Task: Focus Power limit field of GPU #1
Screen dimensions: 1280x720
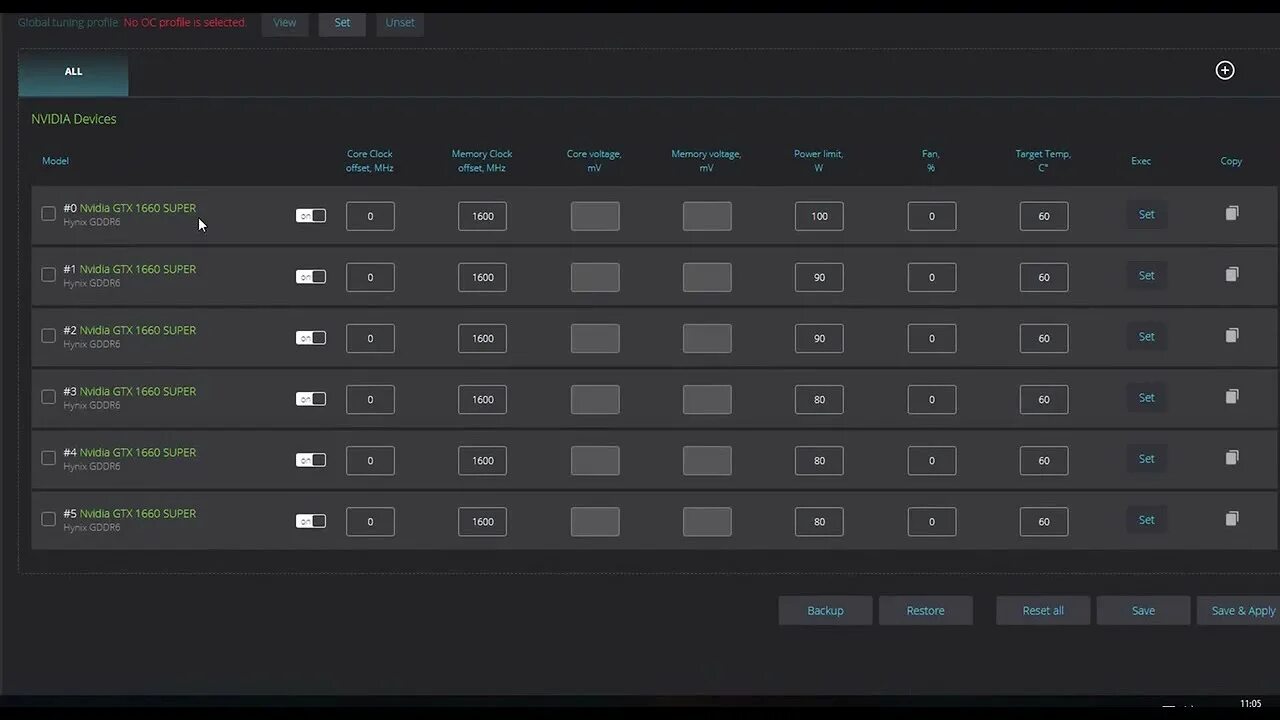Action: click(x=819, y=277)
